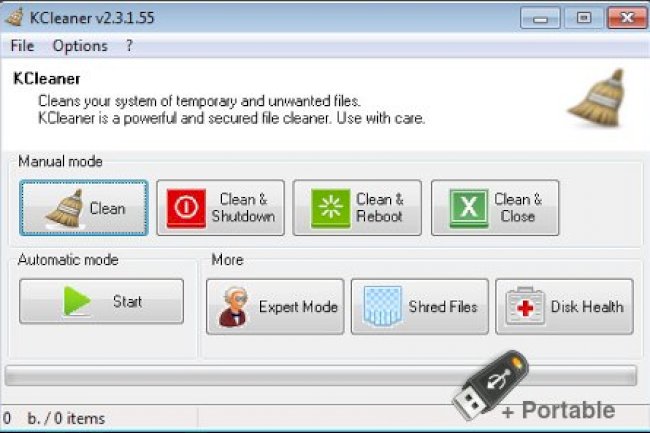Click the shredded paper icon
The width and height of the screenshot is (650, 433).
tap(382, 306)
